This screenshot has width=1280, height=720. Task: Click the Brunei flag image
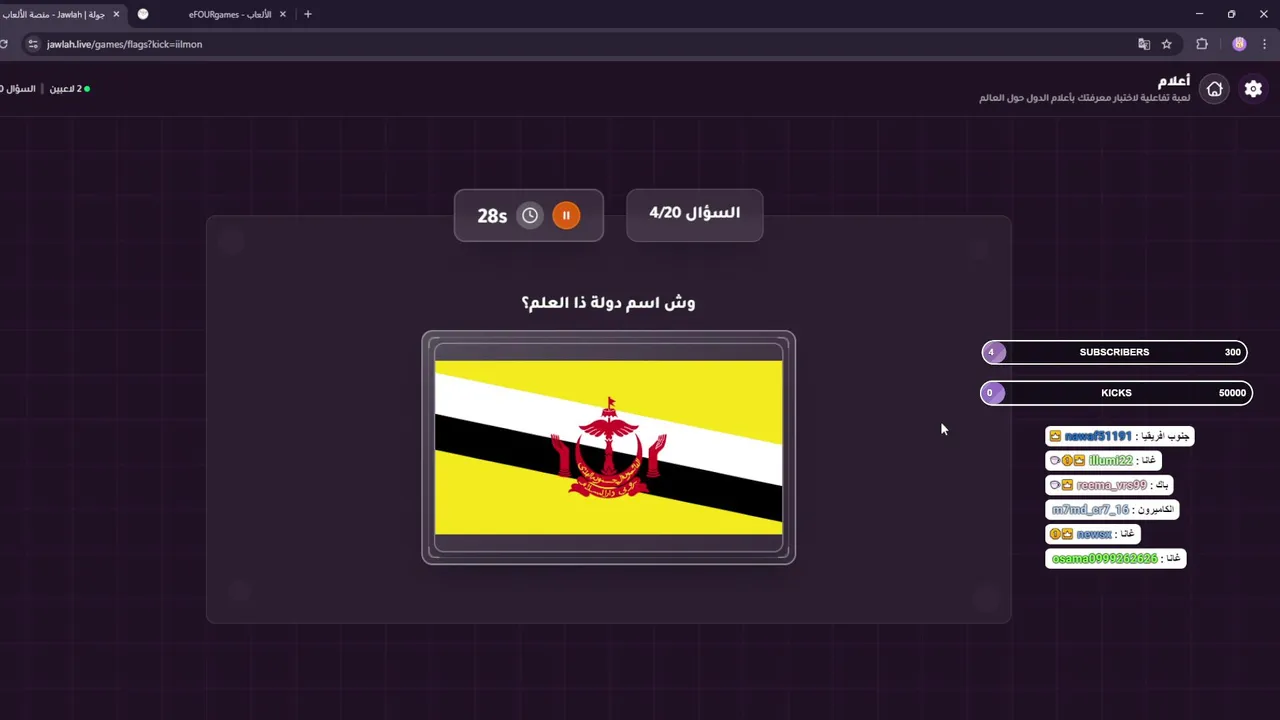608,447
